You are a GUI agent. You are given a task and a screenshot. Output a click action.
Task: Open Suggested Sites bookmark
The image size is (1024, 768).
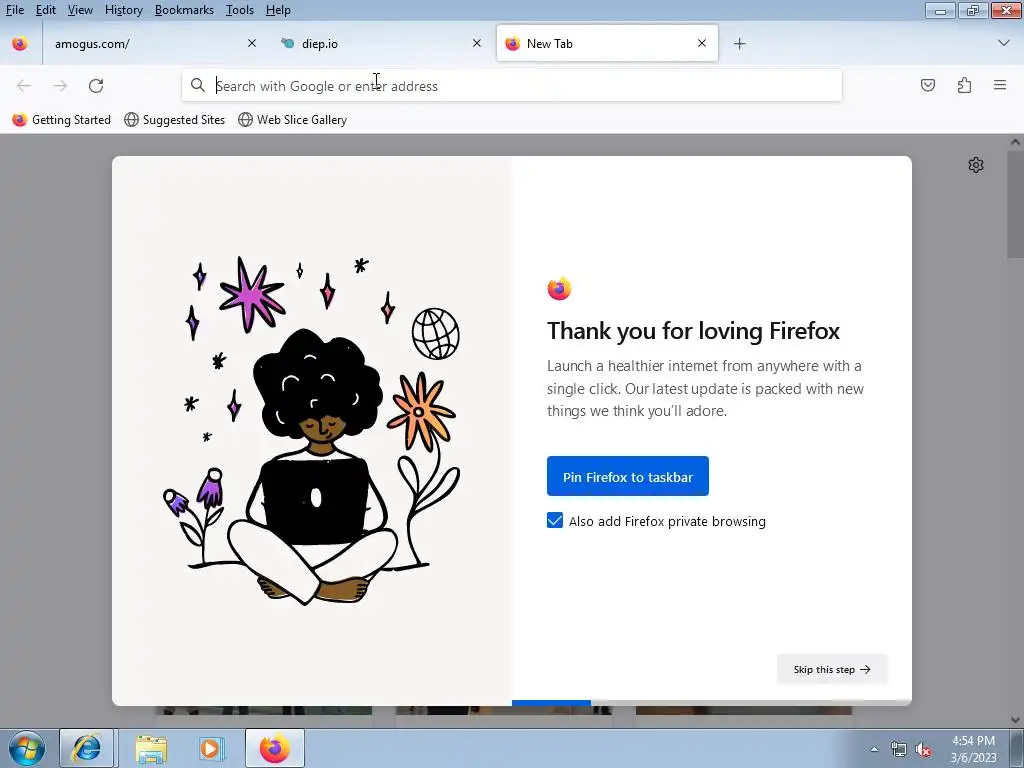click(x=174, y=120)
